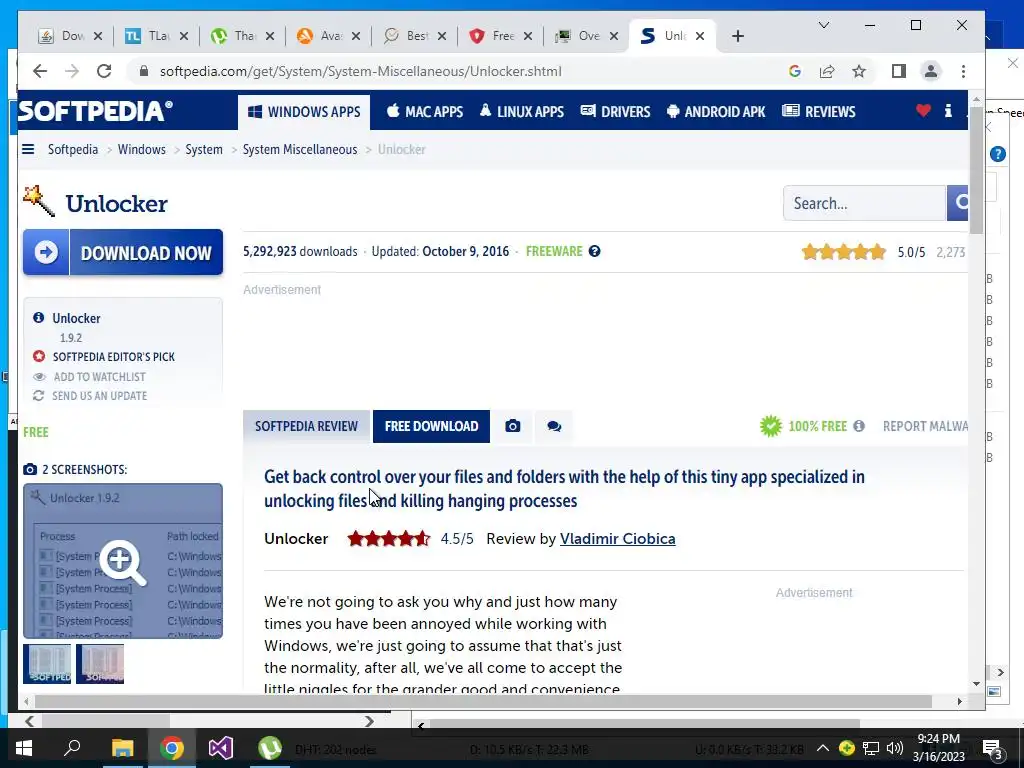Click the Softpedia logo

(x=95, y=111)
